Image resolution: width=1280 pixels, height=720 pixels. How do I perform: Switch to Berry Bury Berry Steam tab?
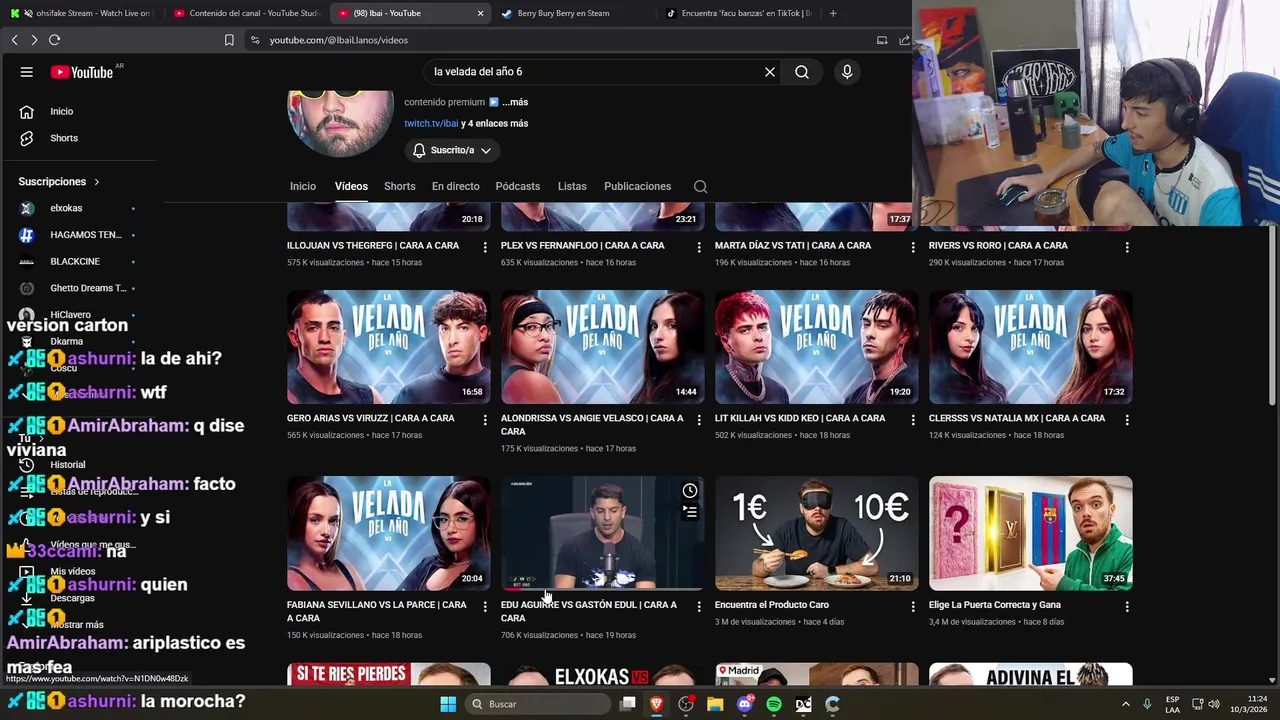click(573, 13)
